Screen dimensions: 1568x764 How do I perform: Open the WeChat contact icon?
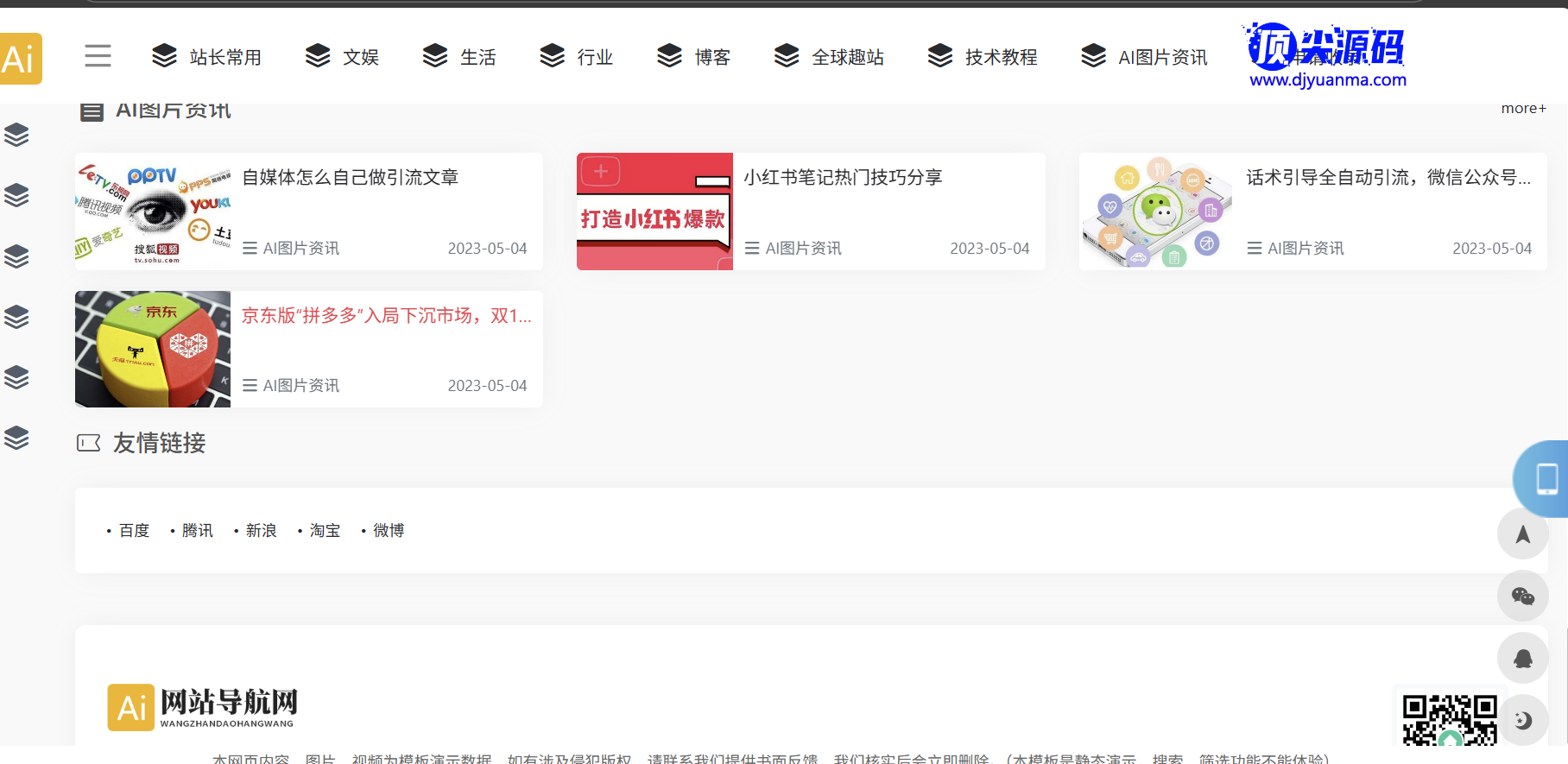tap(1522, 596)
